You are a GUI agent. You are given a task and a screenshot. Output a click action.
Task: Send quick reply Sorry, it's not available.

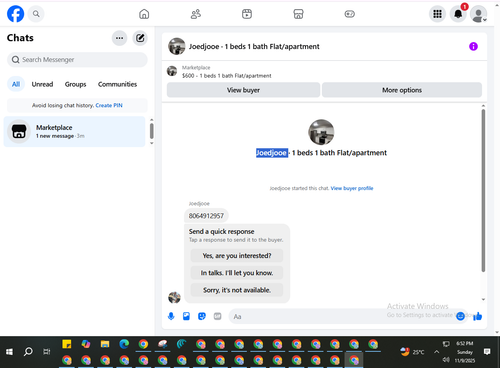point(237,290)
